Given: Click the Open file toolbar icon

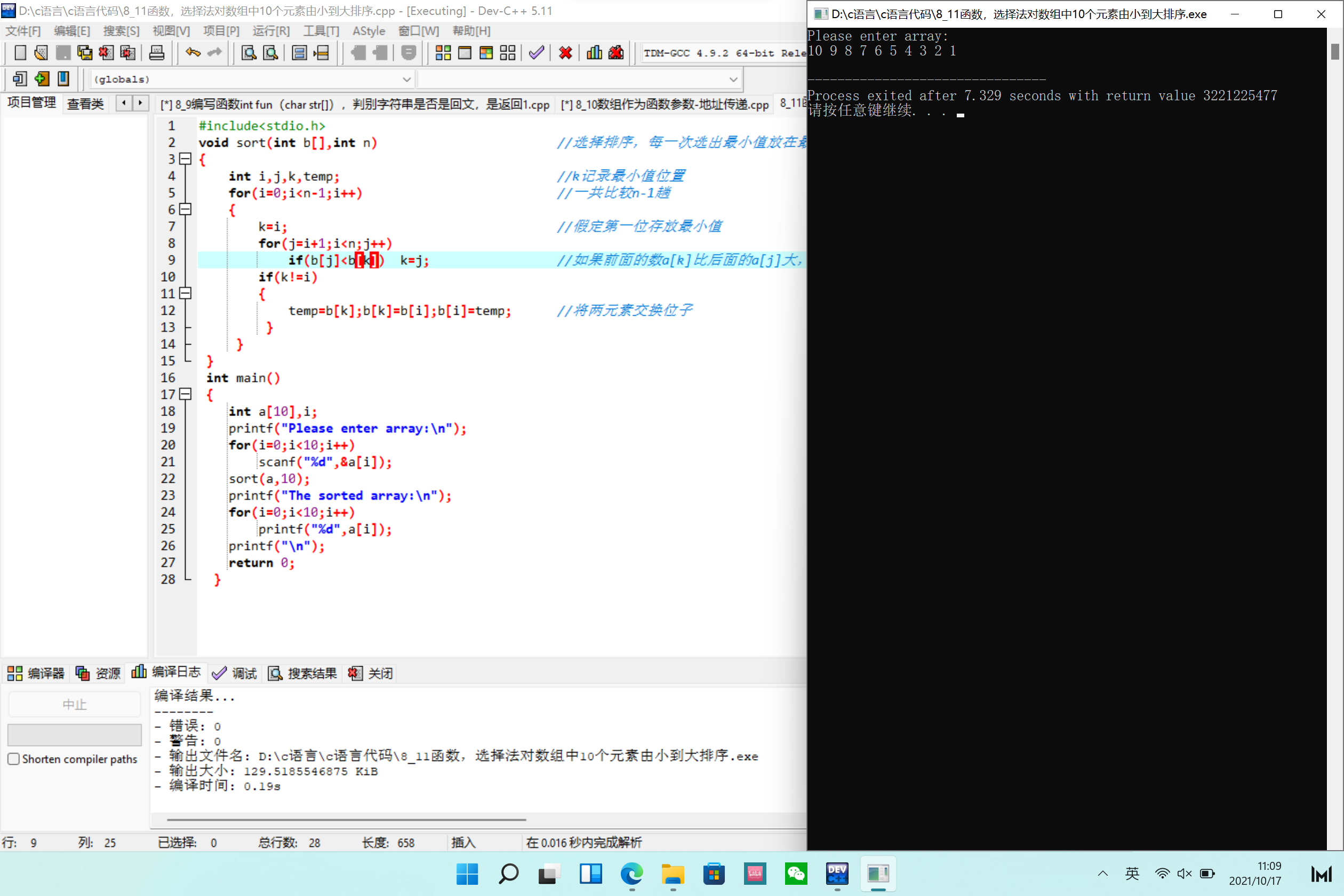Looking at the screenshot, I should [x=41, y=53].
